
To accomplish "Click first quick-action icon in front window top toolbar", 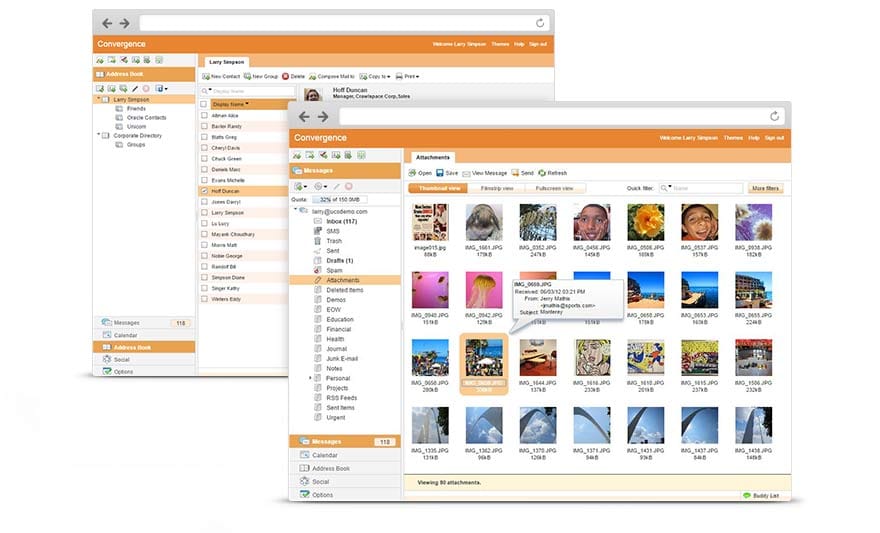I will 297,155.
